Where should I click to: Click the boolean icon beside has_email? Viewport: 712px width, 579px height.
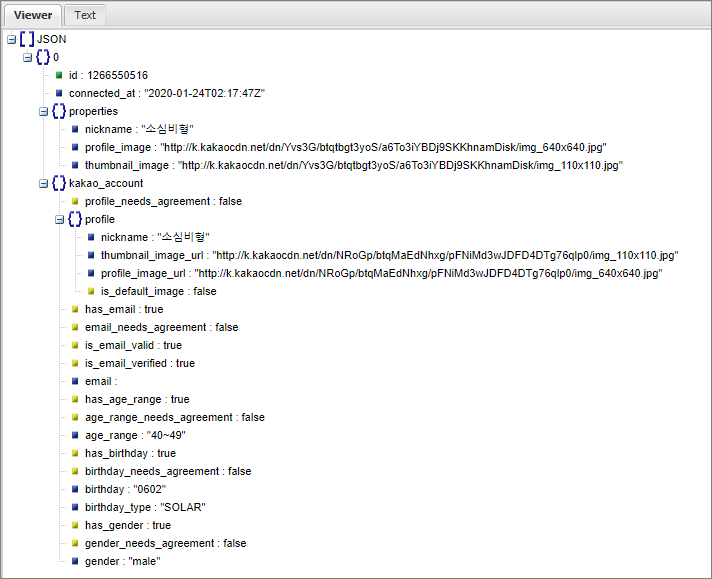pos(75,309)
